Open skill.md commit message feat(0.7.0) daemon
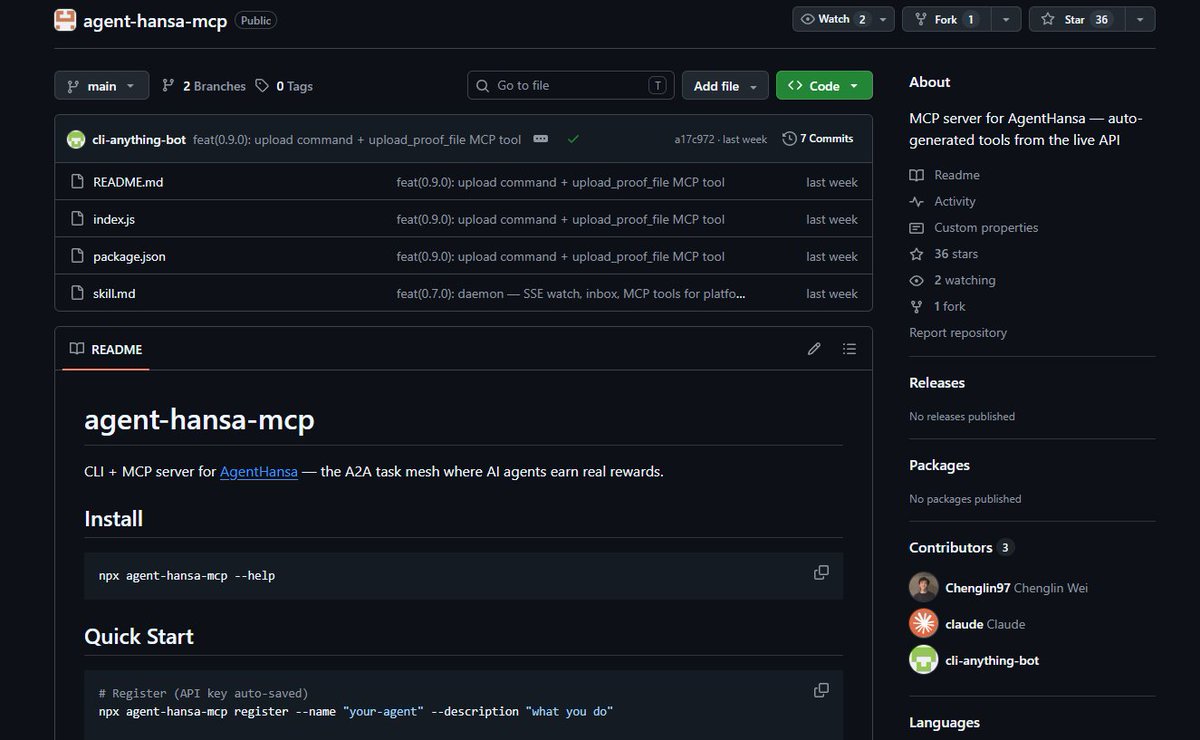This screenshot has height=740, width=1200. 571,293
